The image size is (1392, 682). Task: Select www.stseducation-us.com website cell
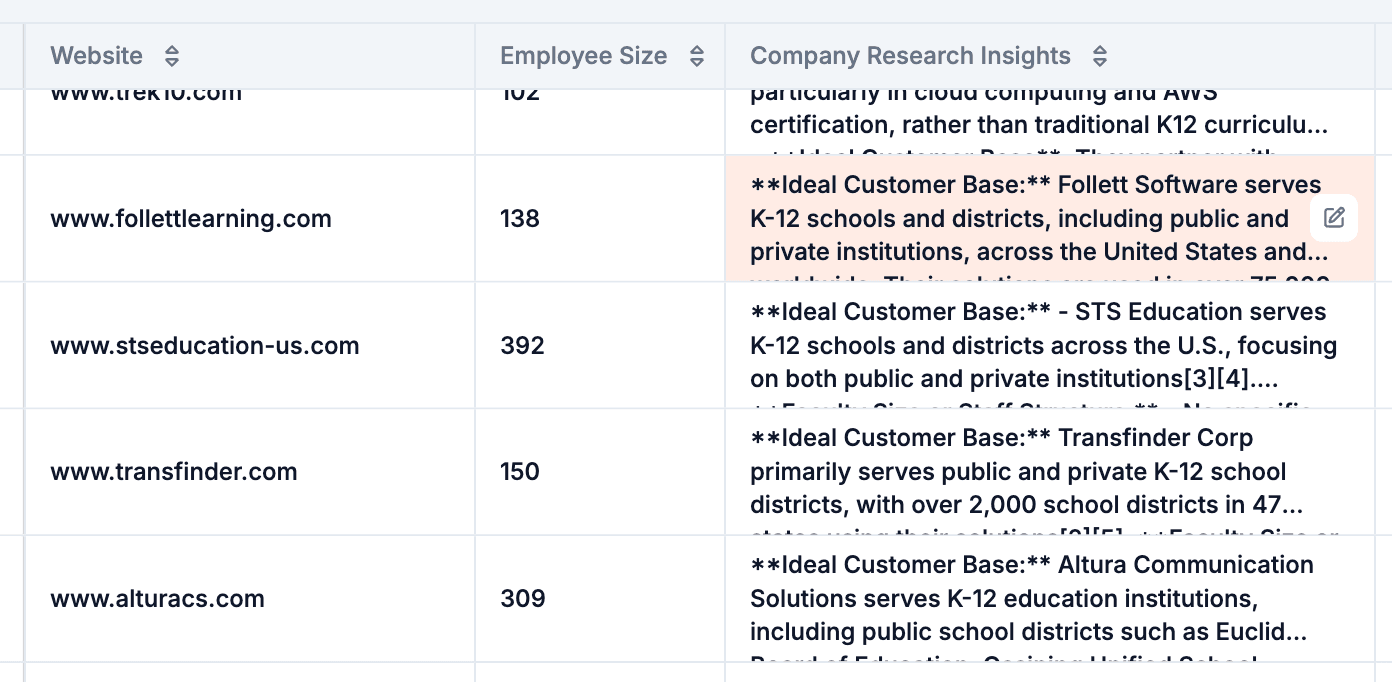(x=250, y=346)
